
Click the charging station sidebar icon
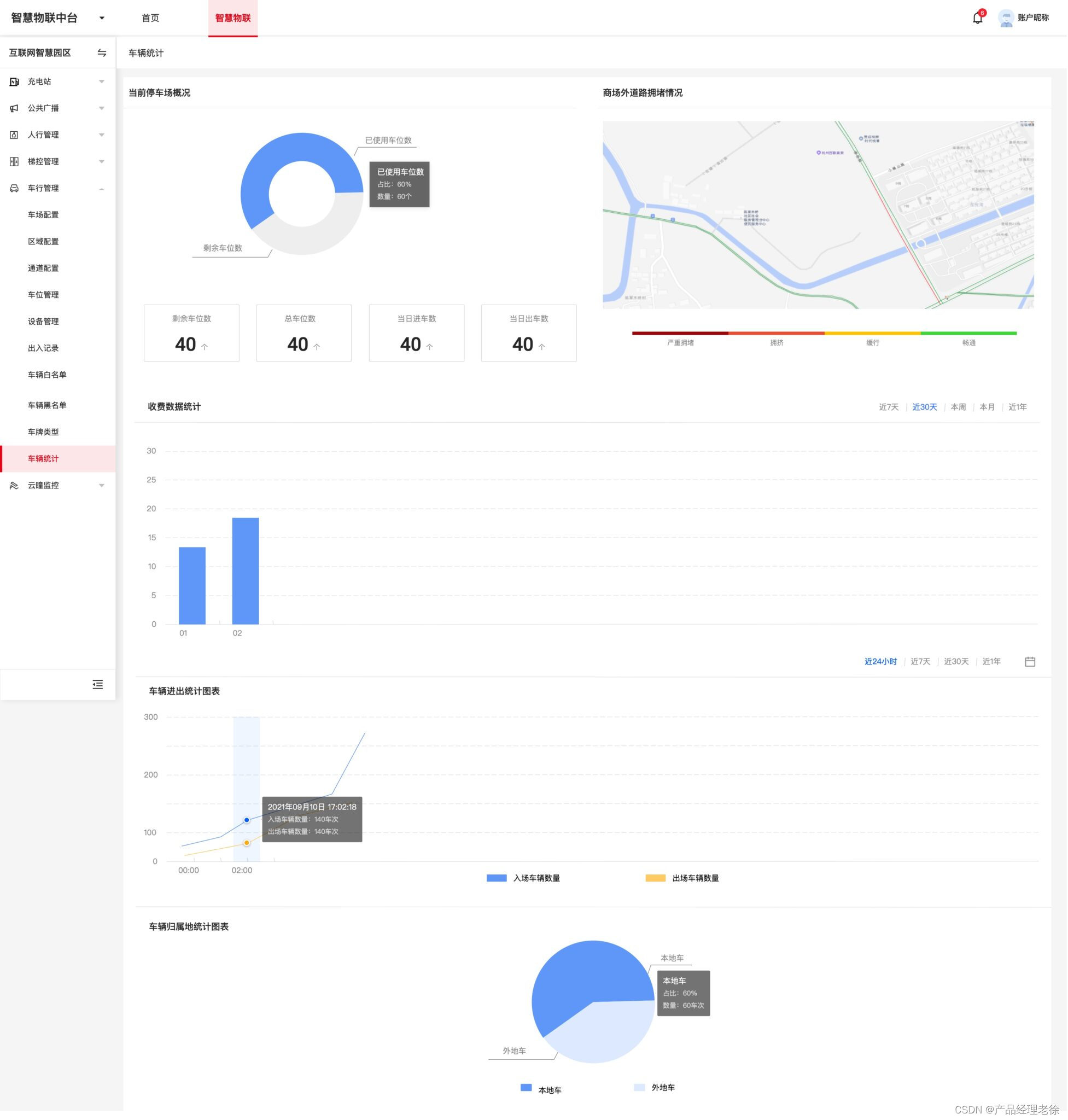click(x=14, y=82)
